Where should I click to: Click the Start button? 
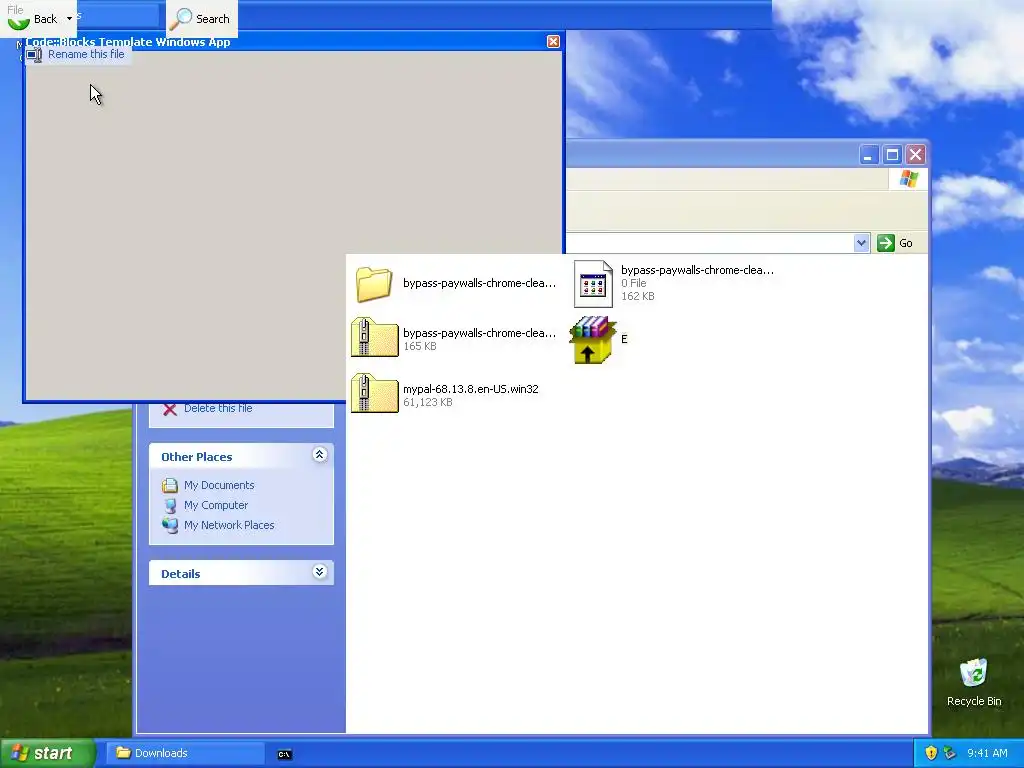click(x=47, y=753)
